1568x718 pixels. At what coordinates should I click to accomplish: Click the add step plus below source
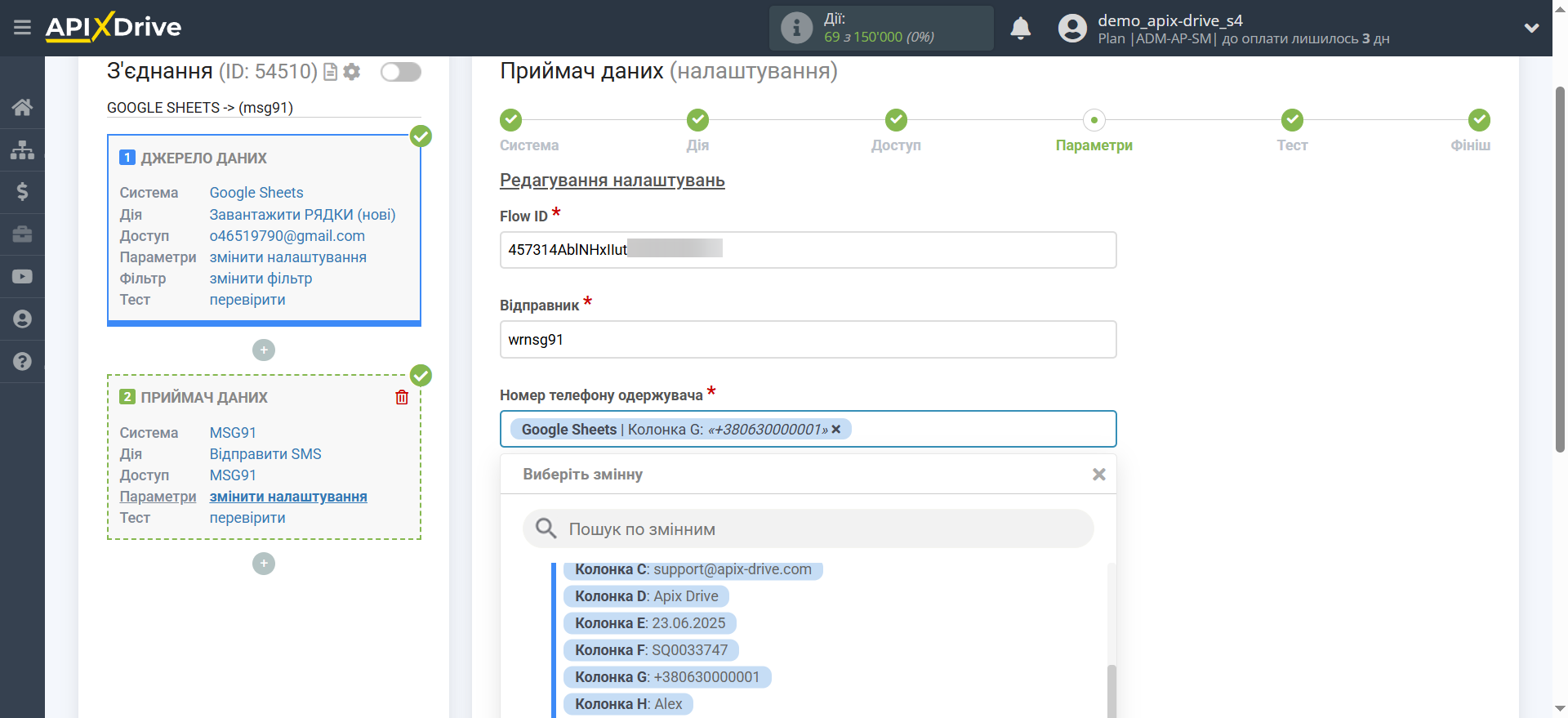pos(264,350)
